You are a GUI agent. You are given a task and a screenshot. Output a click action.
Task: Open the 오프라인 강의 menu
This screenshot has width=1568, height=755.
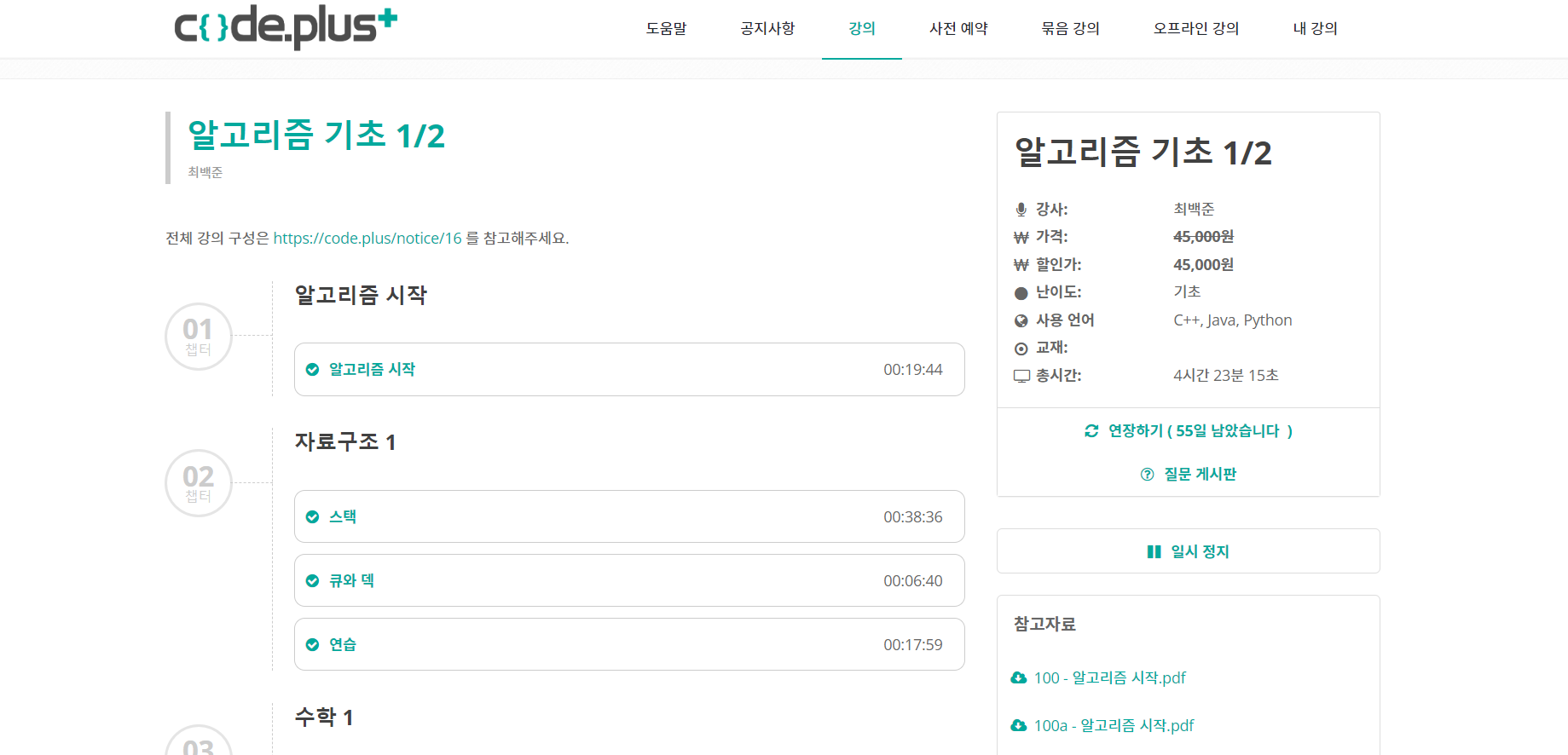coord(1196,29)
